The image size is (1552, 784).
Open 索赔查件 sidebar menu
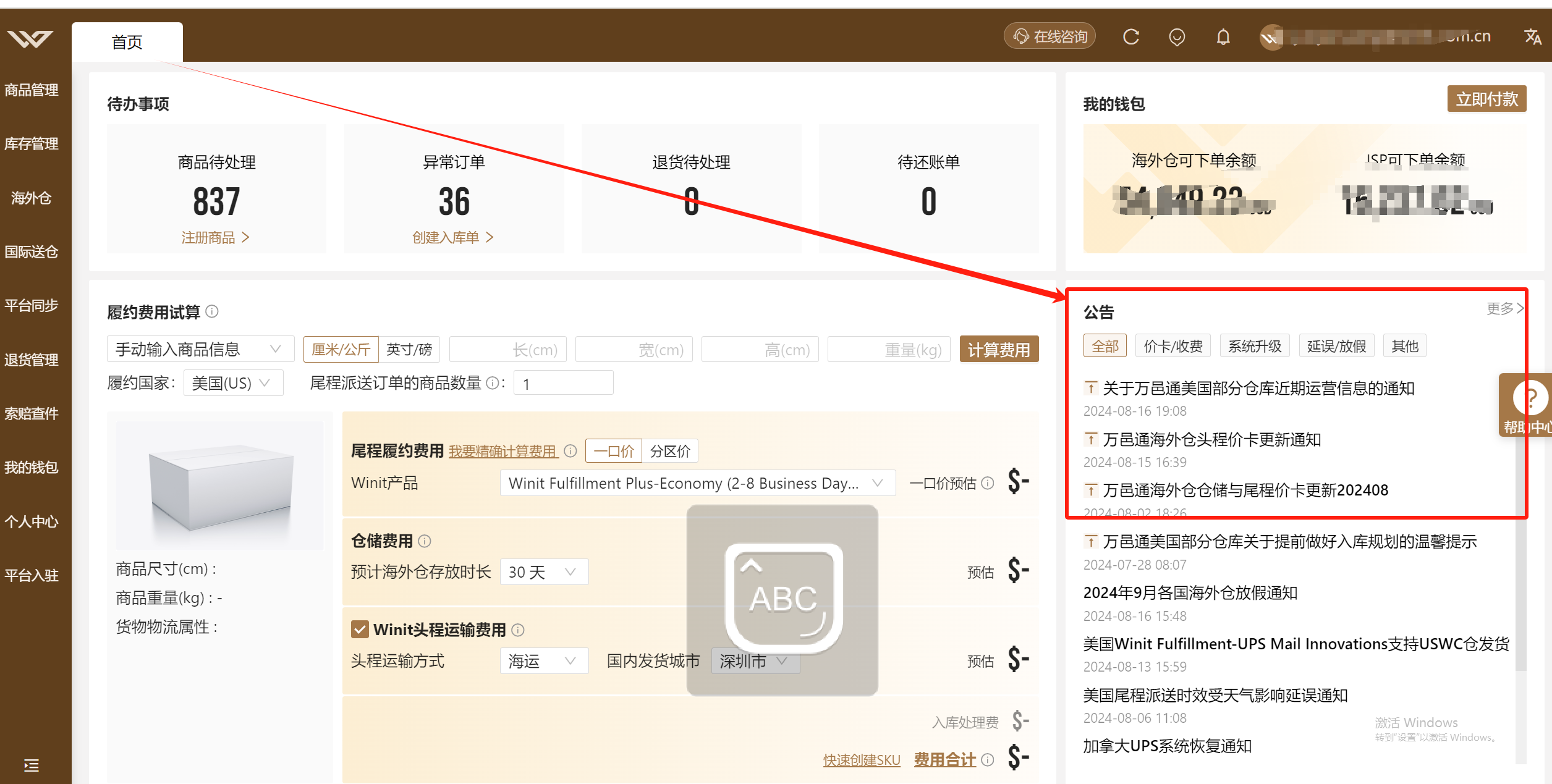(32, 413)
